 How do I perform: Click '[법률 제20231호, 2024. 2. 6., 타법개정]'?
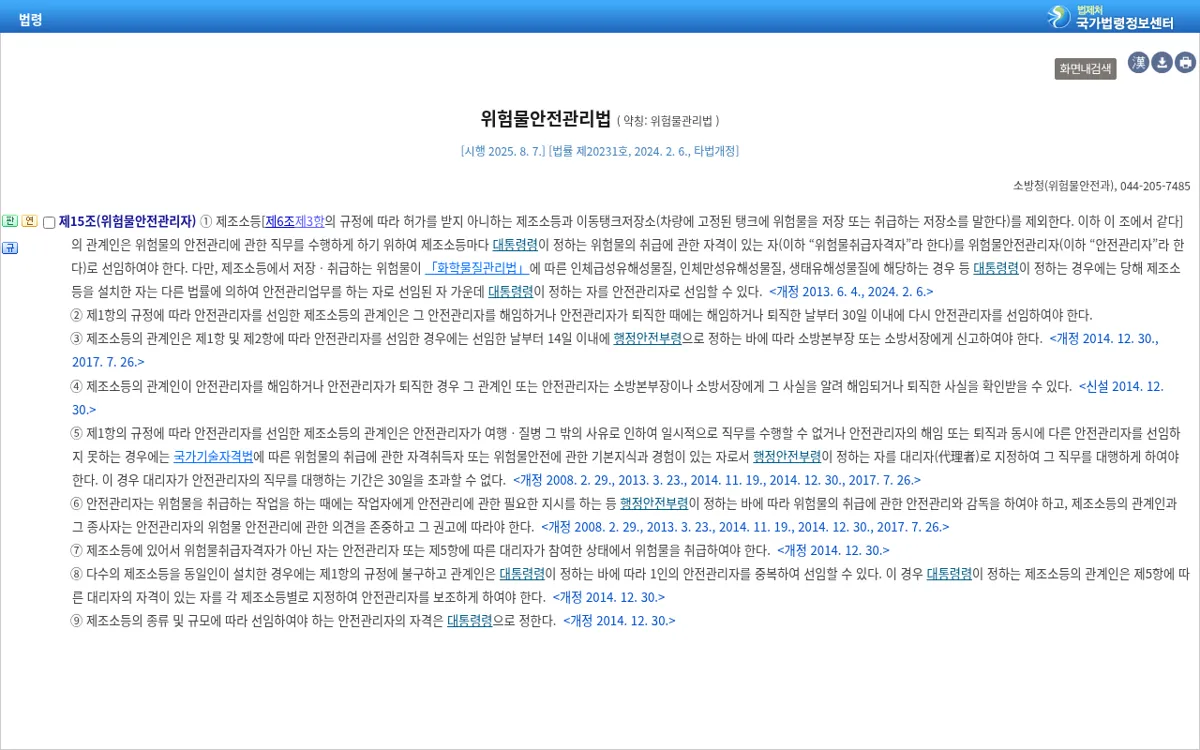644,151
